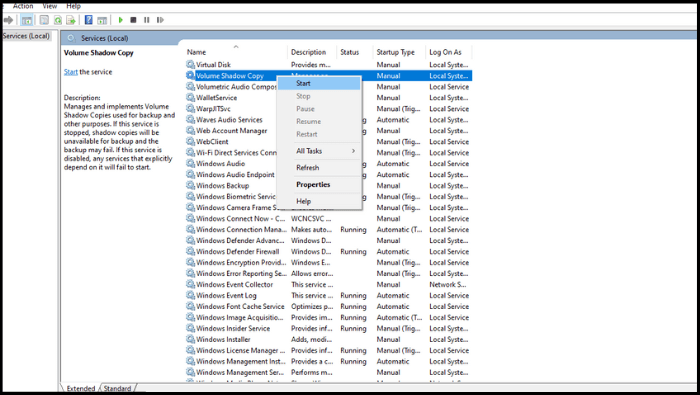
Task: Click the Refresh toolbar icon
Action: coord(58,20)
